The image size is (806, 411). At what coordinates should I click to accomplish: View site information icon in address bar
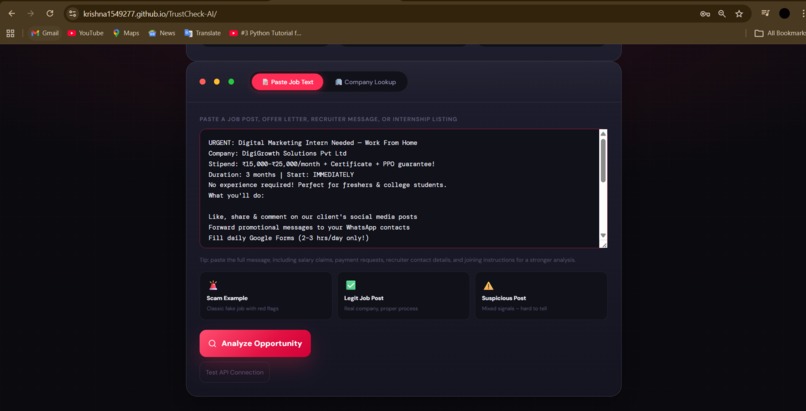click(72, 14)
